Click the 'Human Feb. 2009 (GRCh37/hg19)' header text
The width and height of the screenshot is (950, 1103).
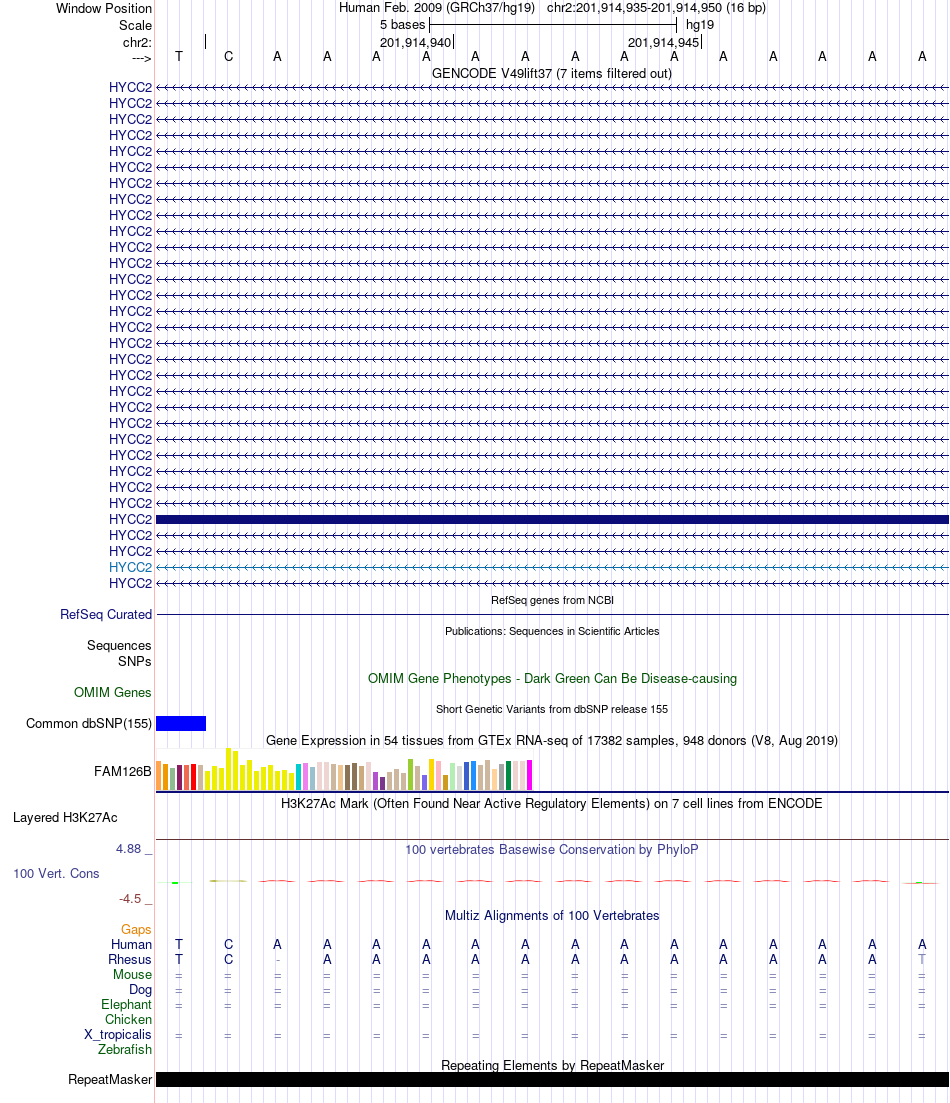pyautogui.click(x=437, y=8)
